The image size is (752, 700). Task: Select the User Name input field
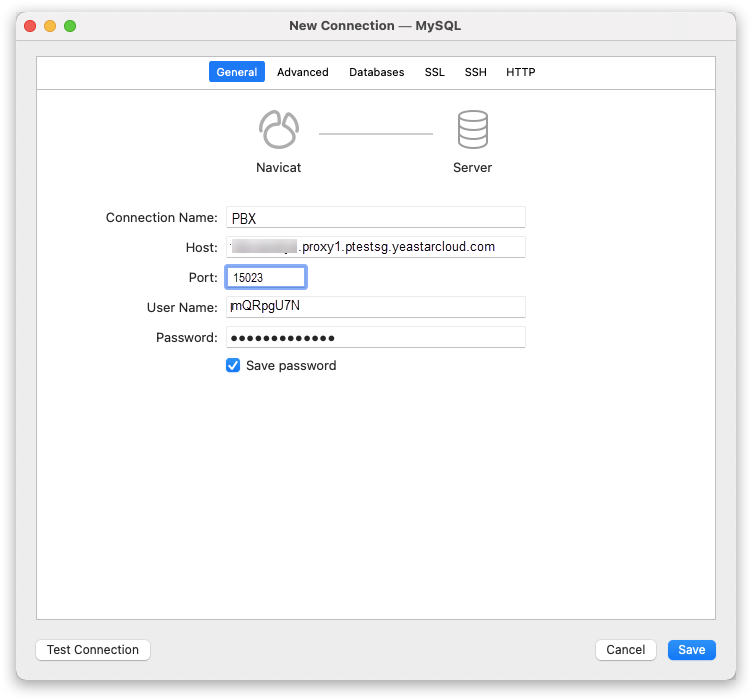[375, 307]
